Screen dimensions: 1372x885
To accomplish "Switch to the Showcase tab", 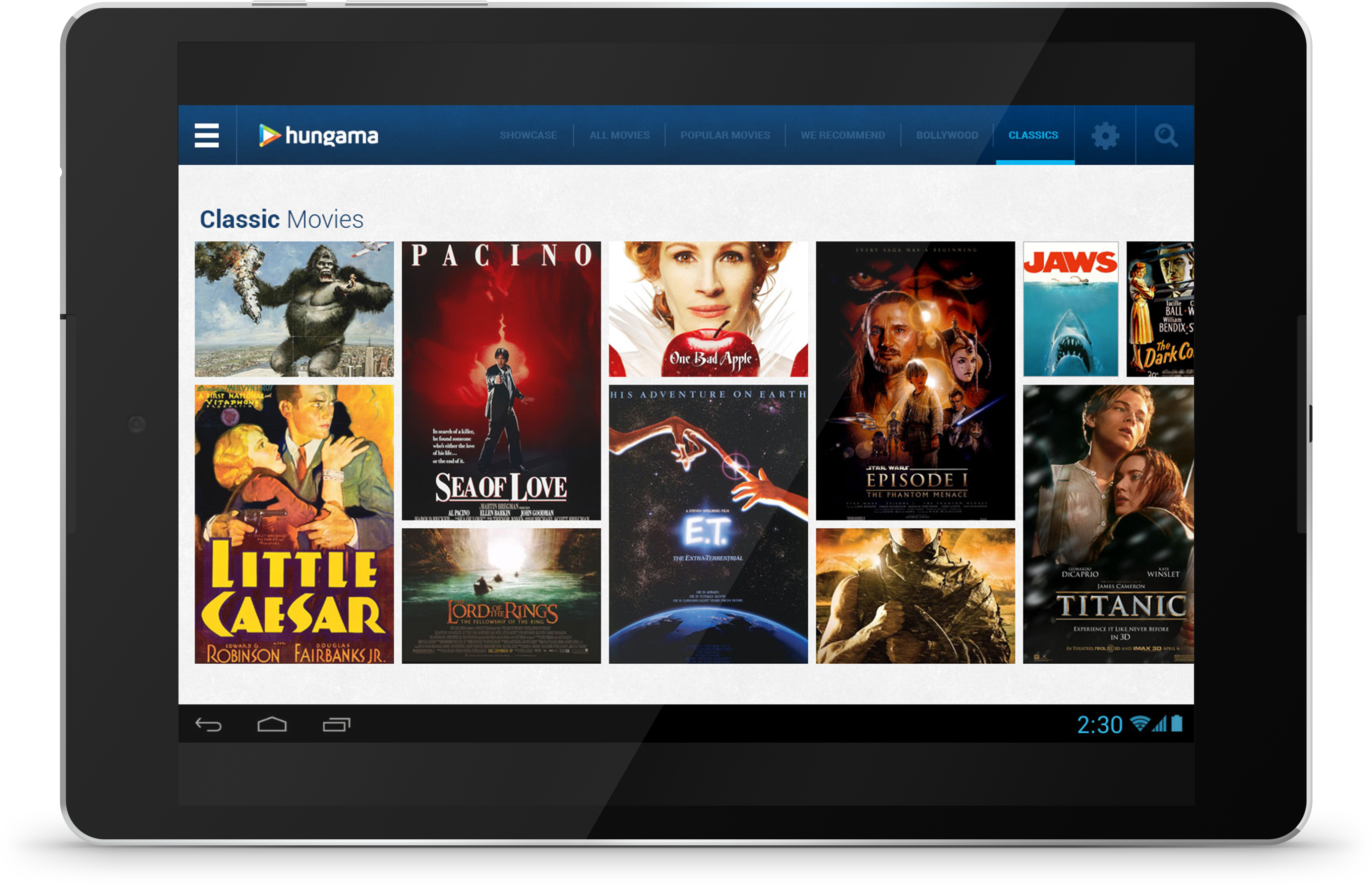I will coord(529,135).
